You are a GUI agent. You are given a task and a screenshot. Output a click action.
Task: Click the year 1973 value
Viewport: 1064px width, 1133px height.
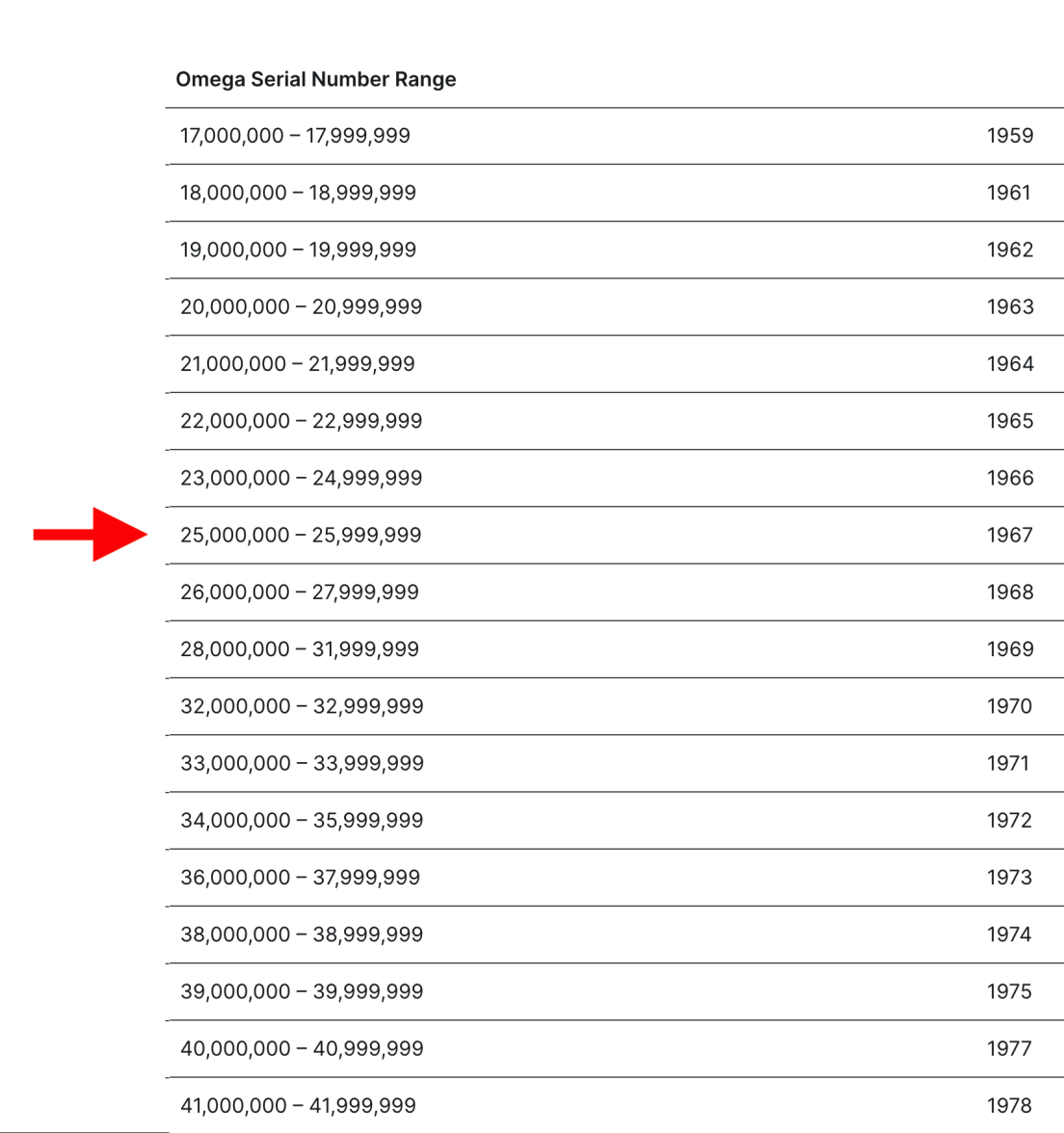pos(1009,877)
